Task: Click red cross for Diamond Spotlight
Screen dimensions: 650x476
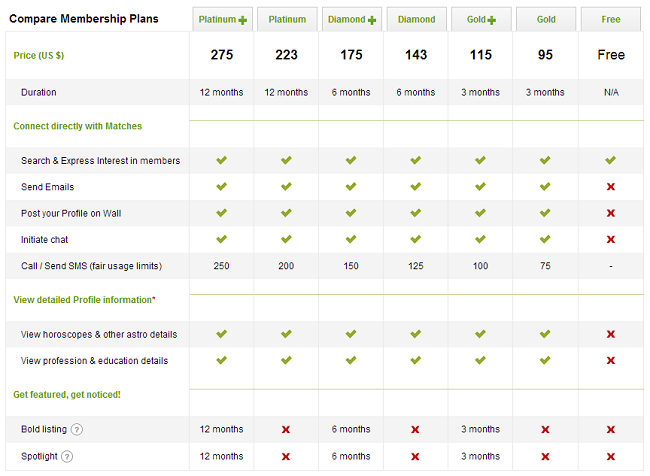Action: click(415, 457)
